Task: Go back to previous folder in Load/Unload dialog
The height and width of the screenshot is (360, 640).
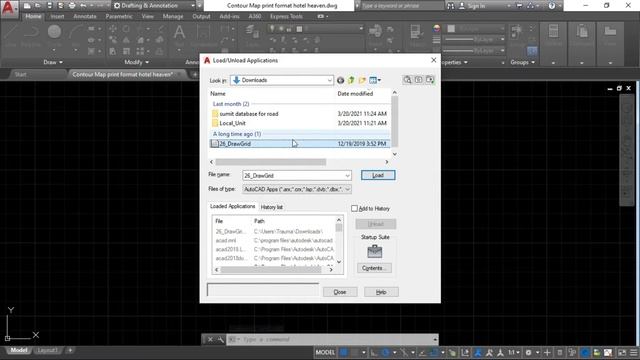Action: (x=340, y=80)
